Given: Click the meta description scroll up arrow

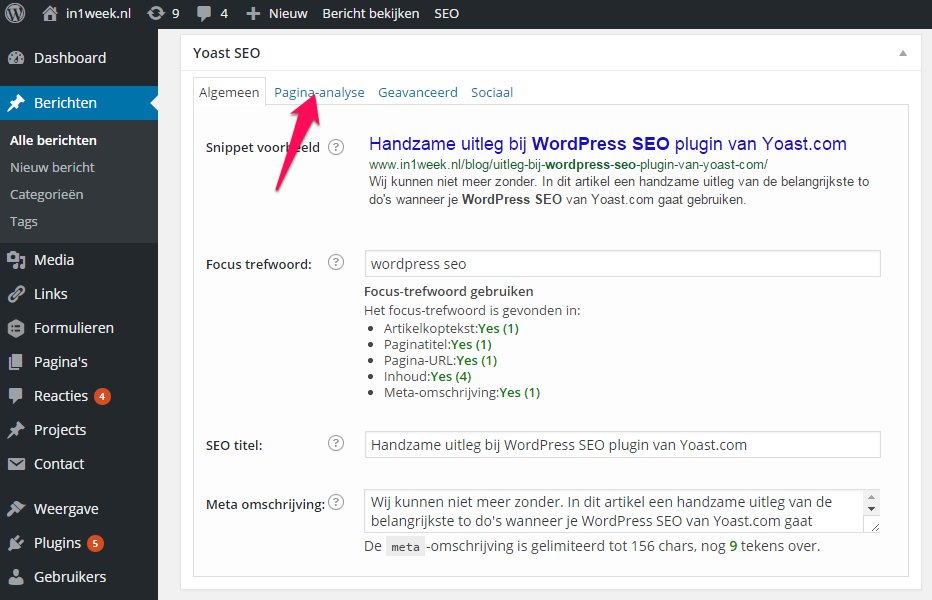Looking at the screenshot, I should pos(871,497).
